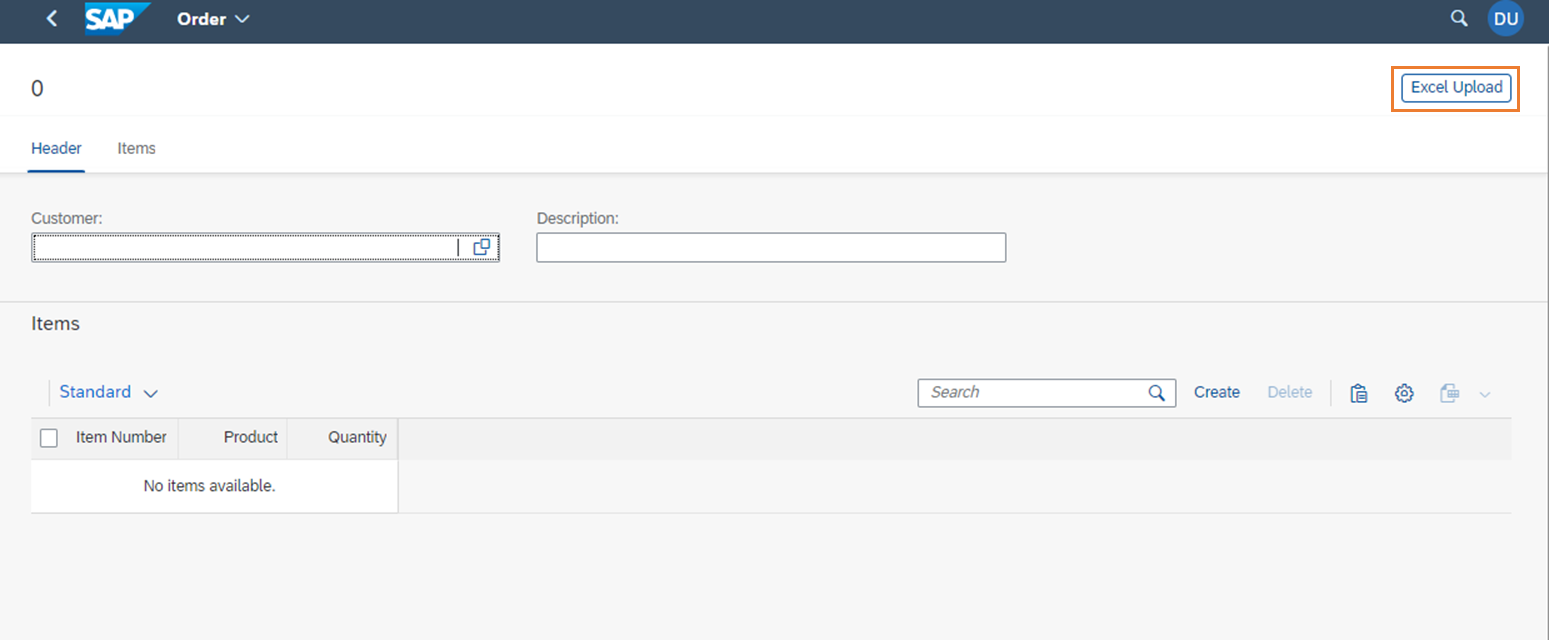Click the SAP logo
1549x640 pixels.
(113, 18)
